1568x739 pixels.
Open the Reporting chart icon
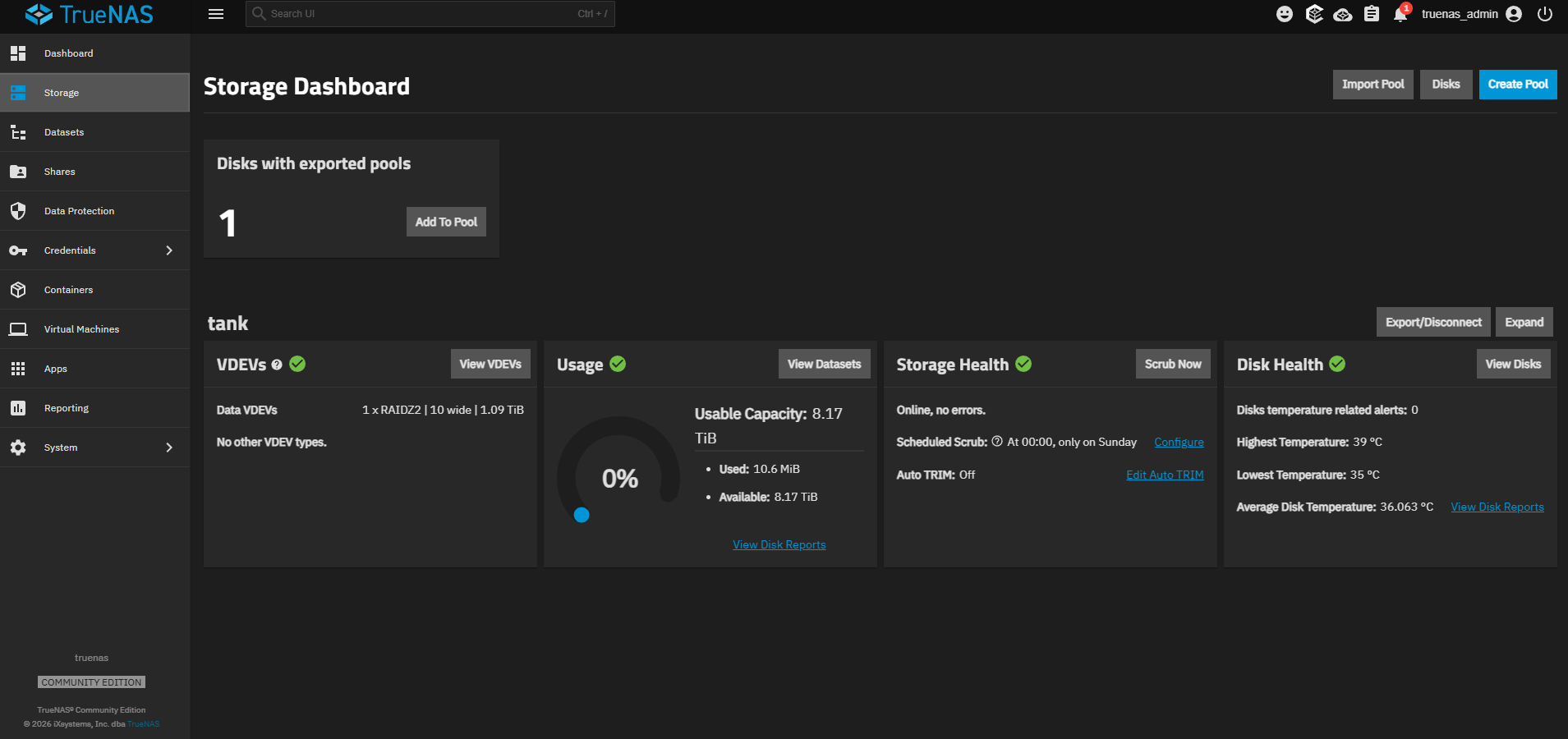18,408
